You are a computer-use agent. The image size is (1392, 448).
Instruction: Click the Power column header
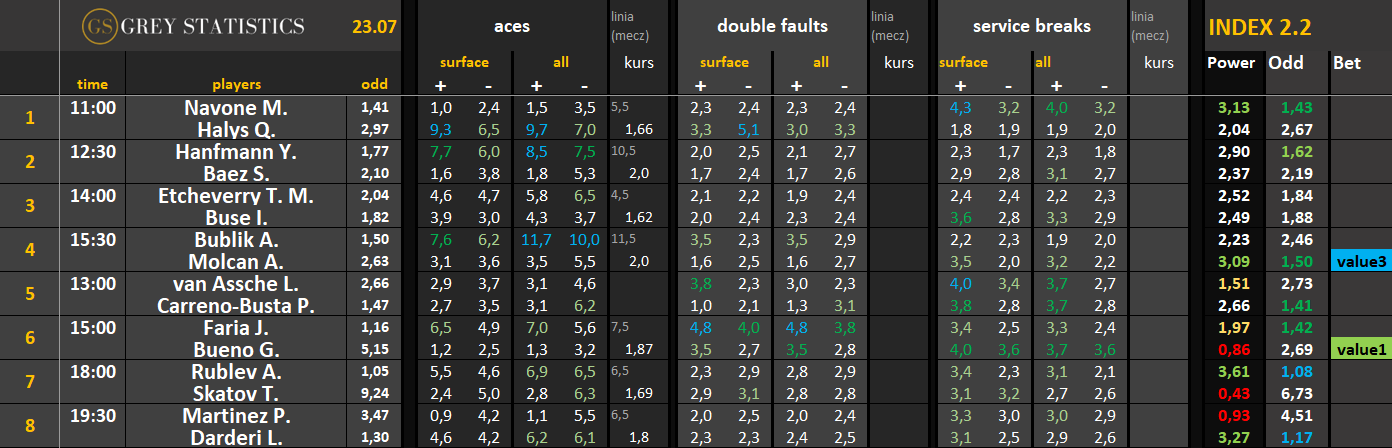(1231, 63)
